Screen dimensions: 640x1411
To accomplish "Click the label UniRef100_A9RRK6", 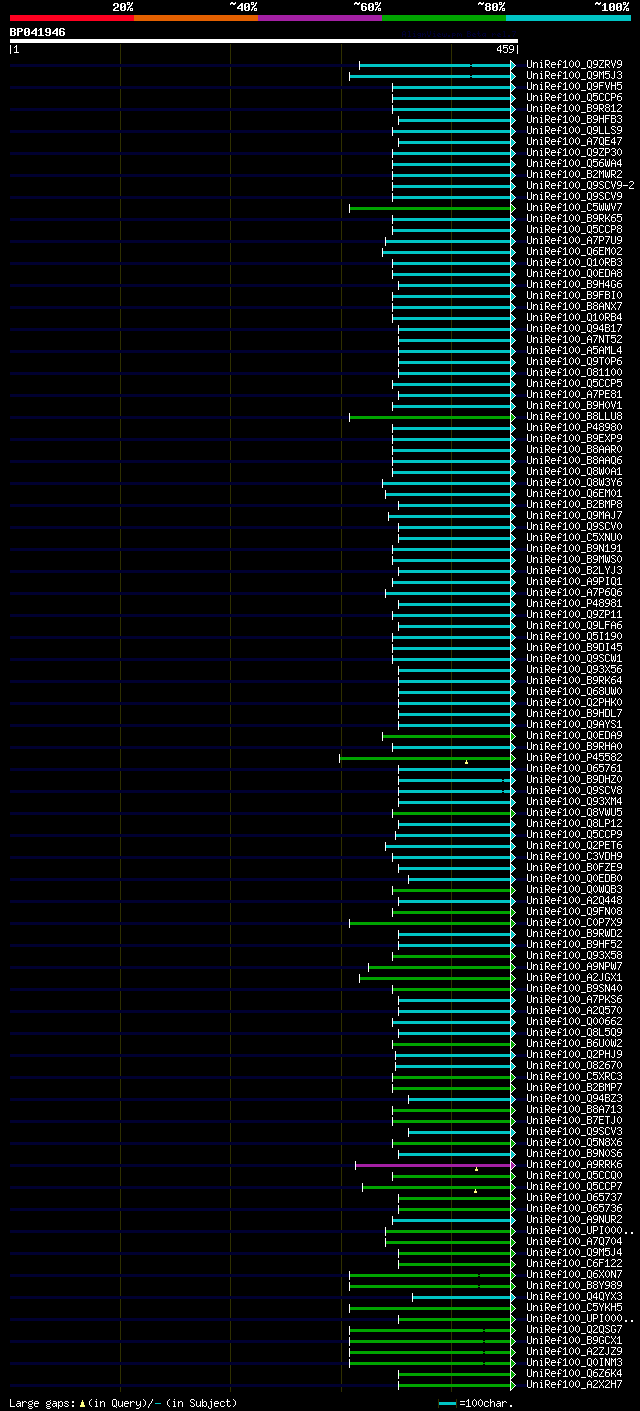I will 574,1164.
